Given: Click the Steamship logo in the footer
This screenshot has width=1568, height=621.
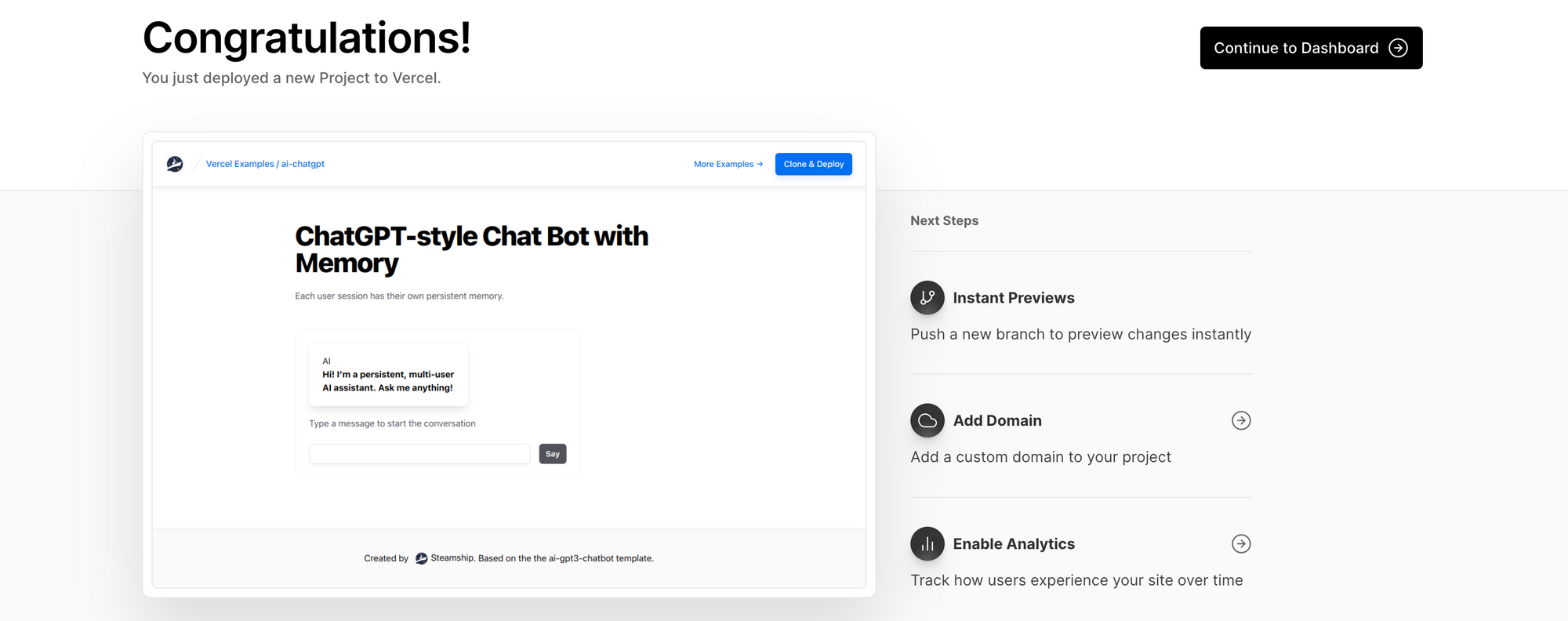Looking at the screenshot, I should 421,558.
